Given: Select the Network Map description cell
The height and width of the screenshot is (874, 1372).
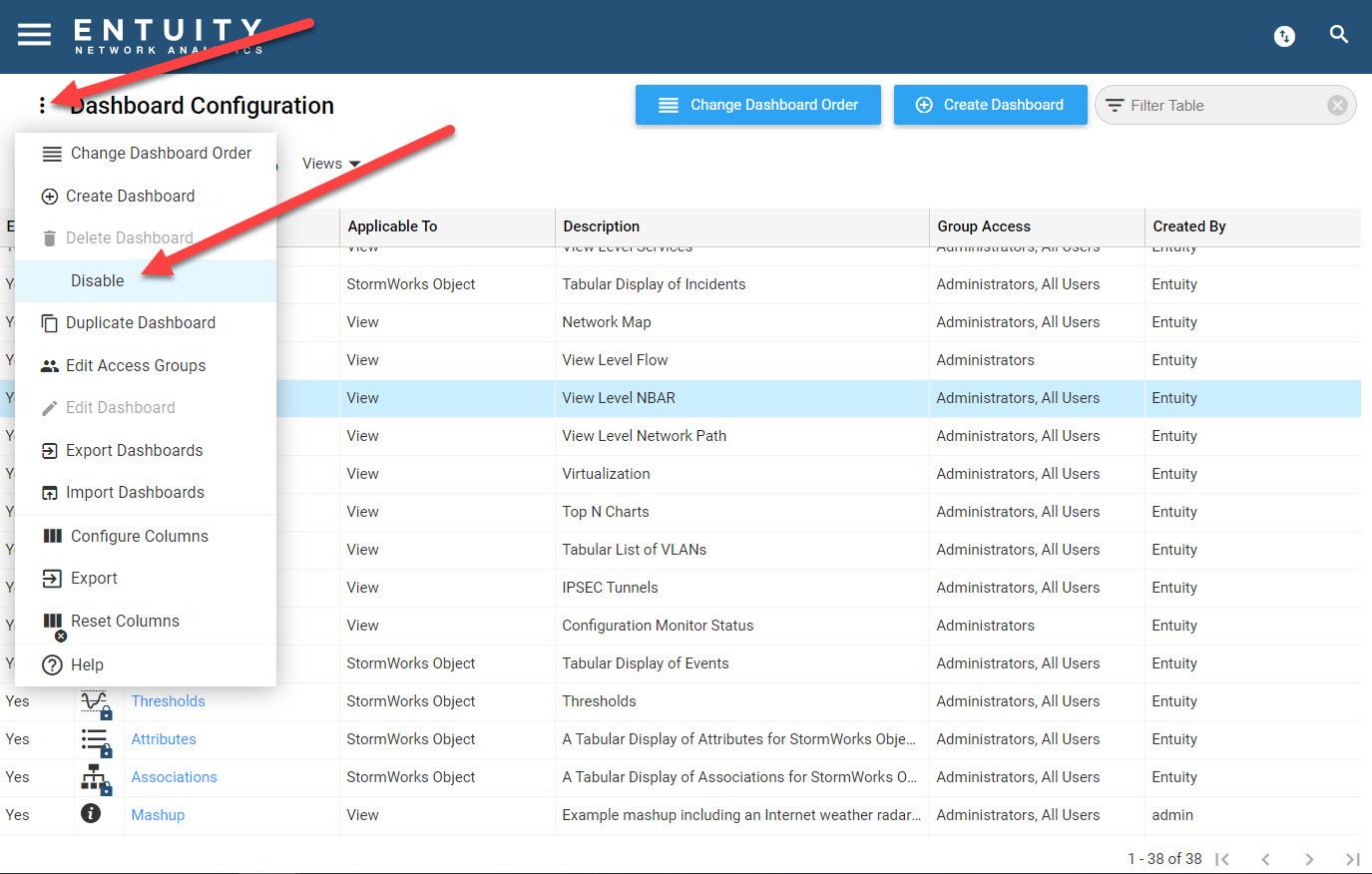Looking at the screenshot, I should [741, 322].
